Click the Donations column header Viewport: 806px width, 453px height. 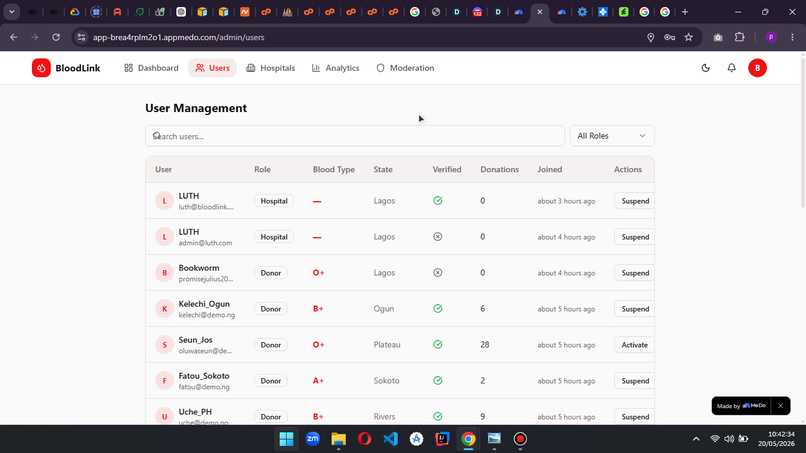[x=499, y=169]
